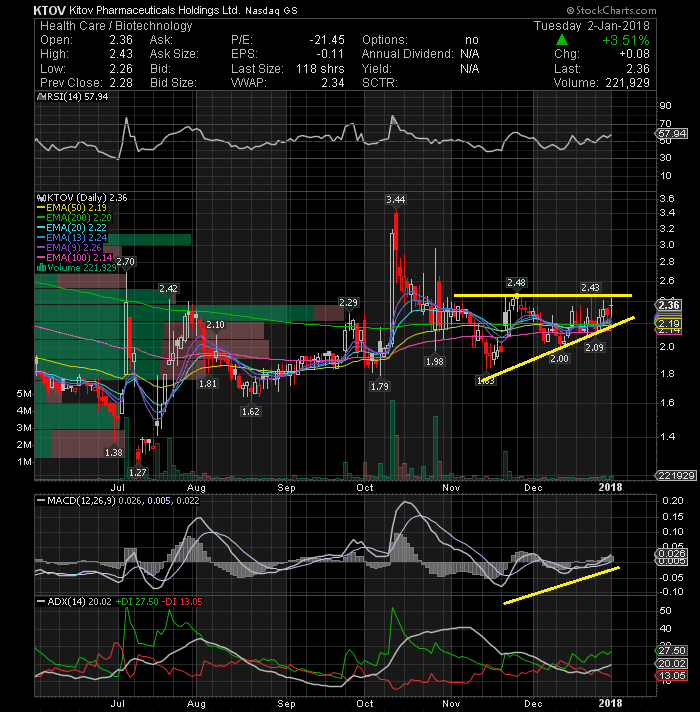The height and width of the screenshot is (712, 700).
Task: Click the Volume 221,929 legend entry
Action: pos(76,267)
